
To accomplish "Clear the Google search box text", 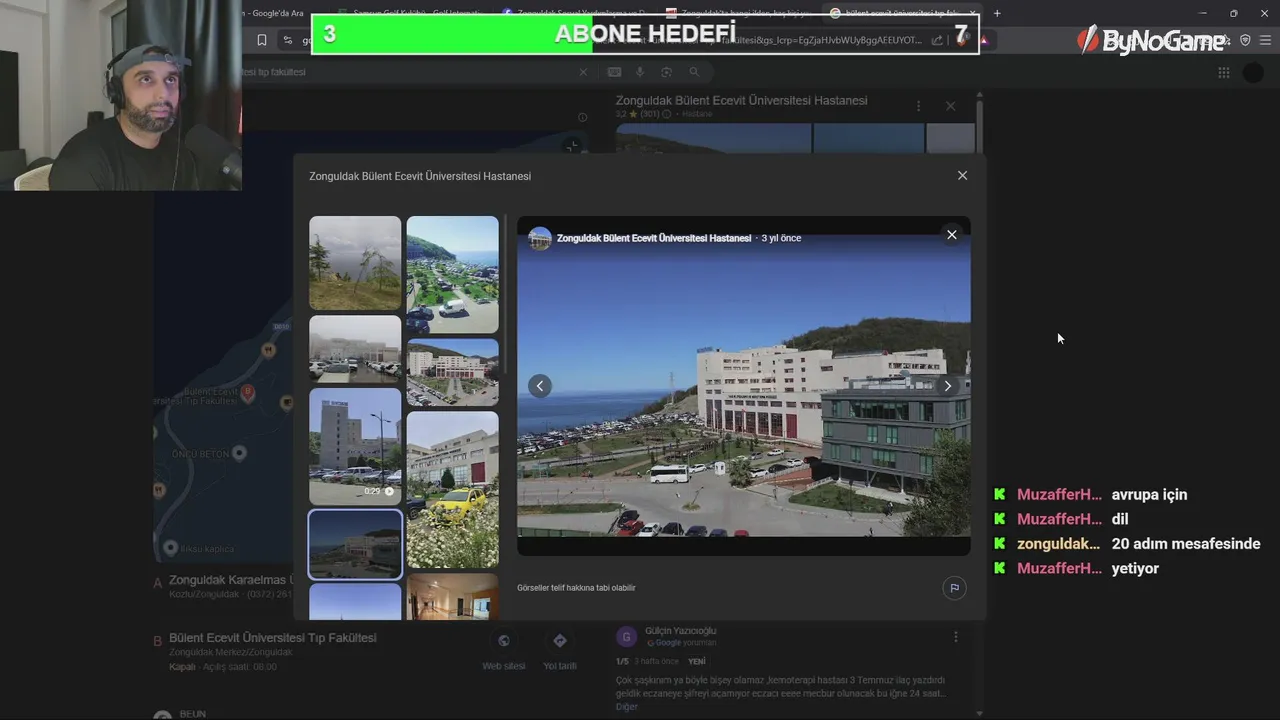I will [583, 72].
